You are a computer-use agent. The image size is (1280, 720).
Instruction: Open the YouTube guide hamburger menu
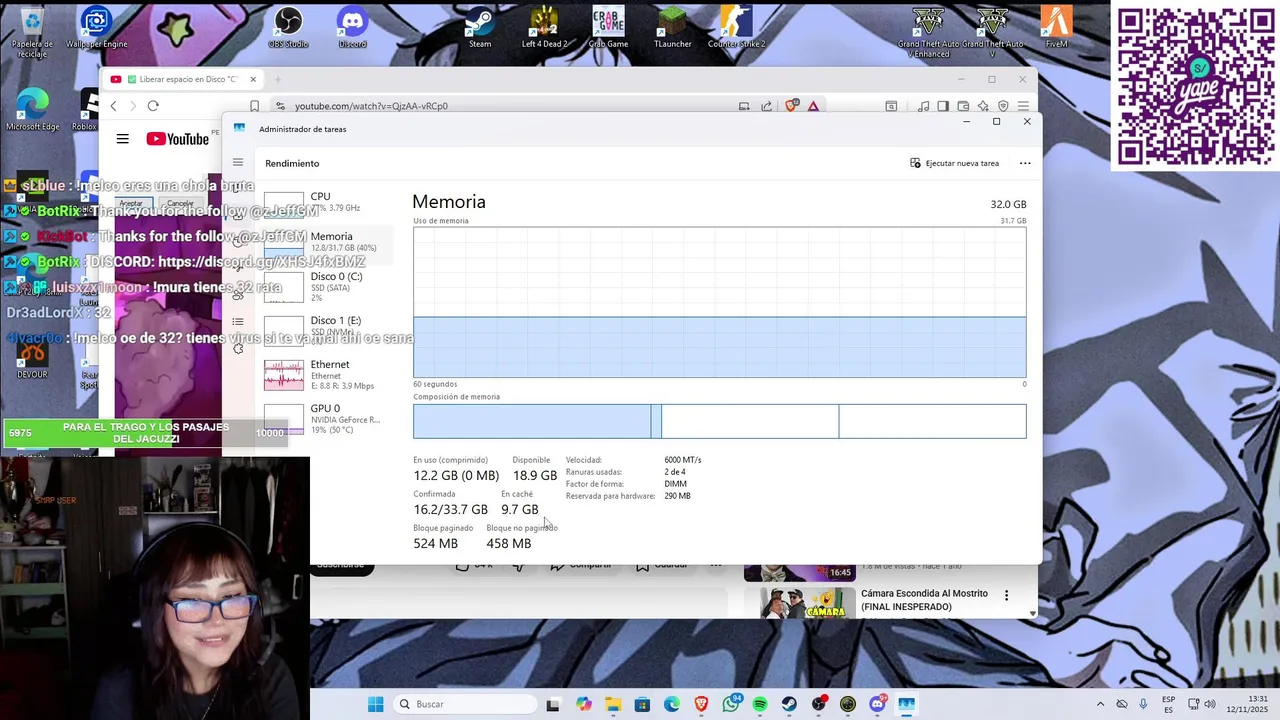[x=122, y=139]
